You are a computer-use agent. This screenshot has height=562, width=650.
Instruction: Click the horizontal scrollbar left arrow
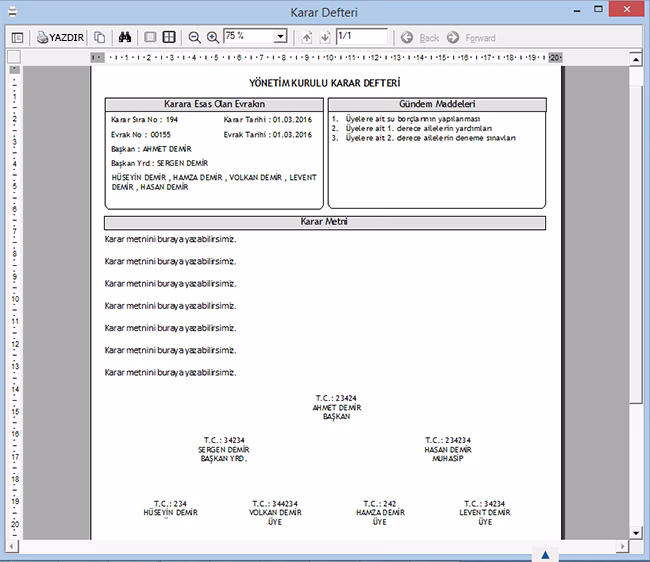click(12, 546)
